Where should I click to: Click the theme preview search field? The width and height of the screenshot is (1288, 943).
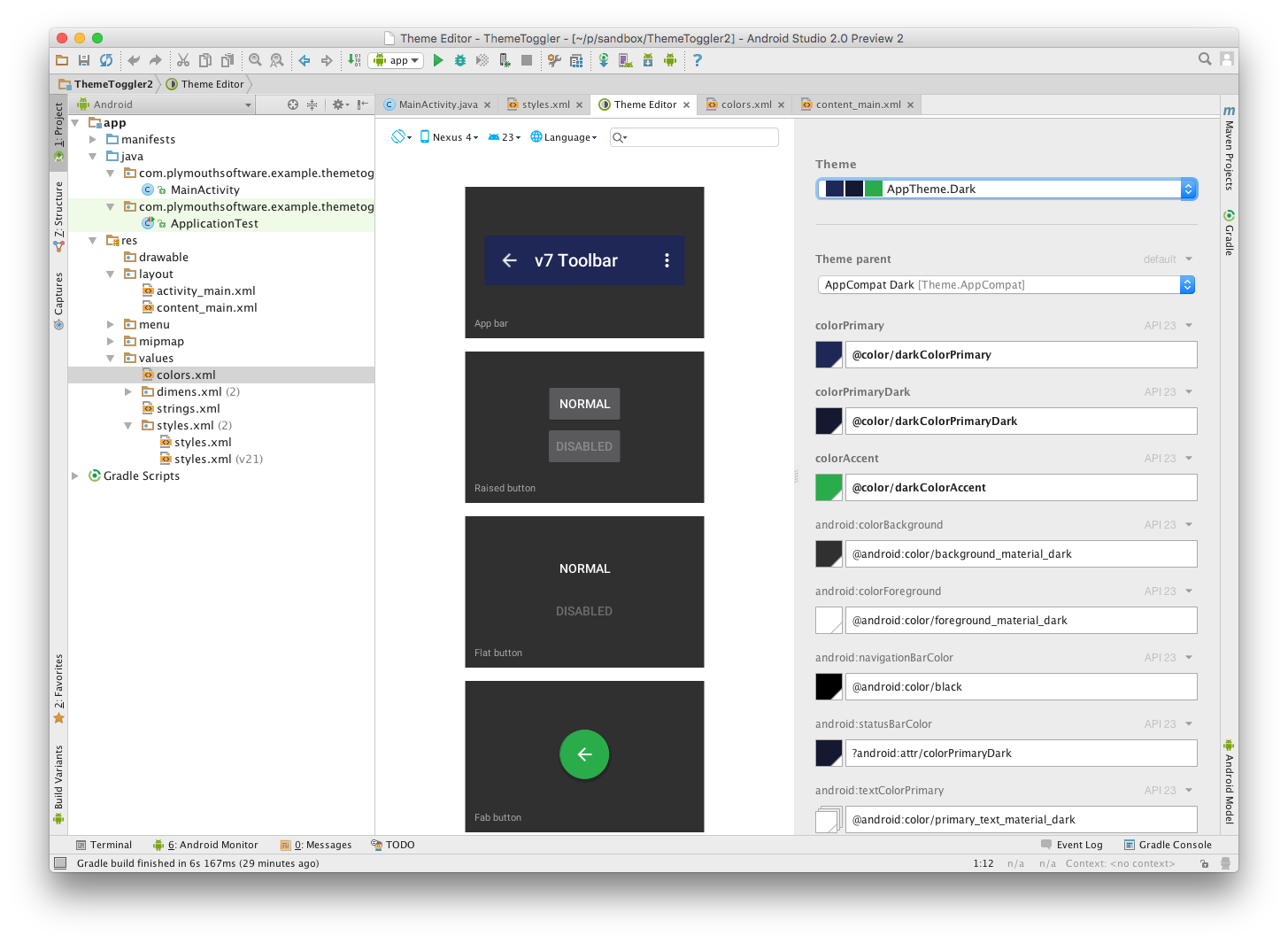pos(694,137)
